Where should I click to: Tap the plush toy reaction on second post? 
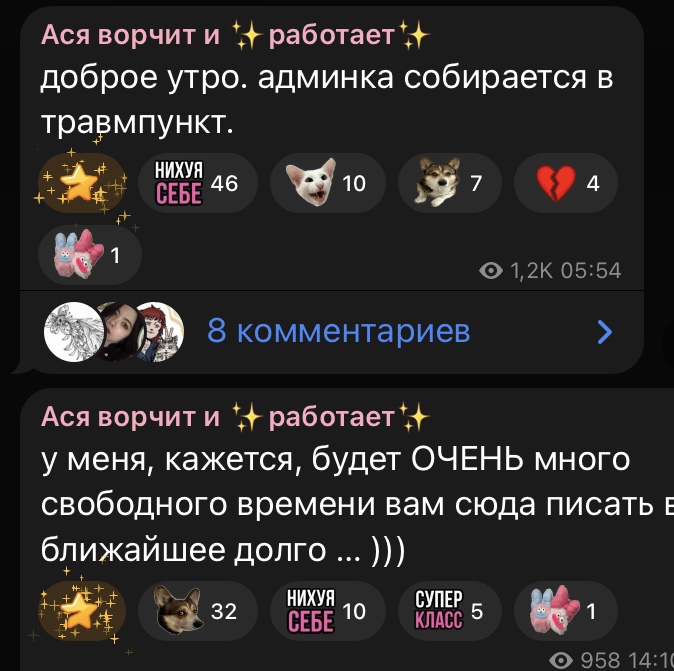tap(566, 611)
